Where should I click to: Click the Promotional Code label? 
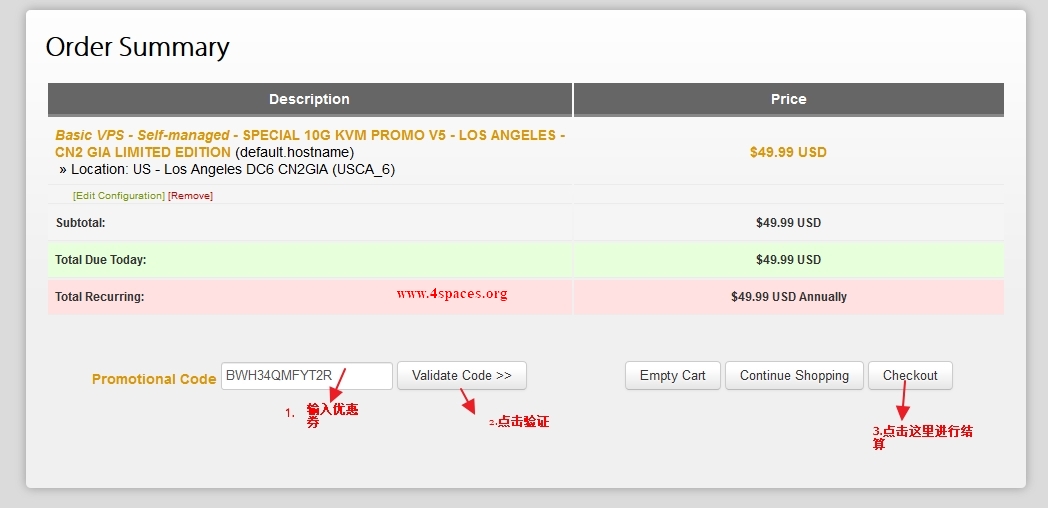[154, 379]
